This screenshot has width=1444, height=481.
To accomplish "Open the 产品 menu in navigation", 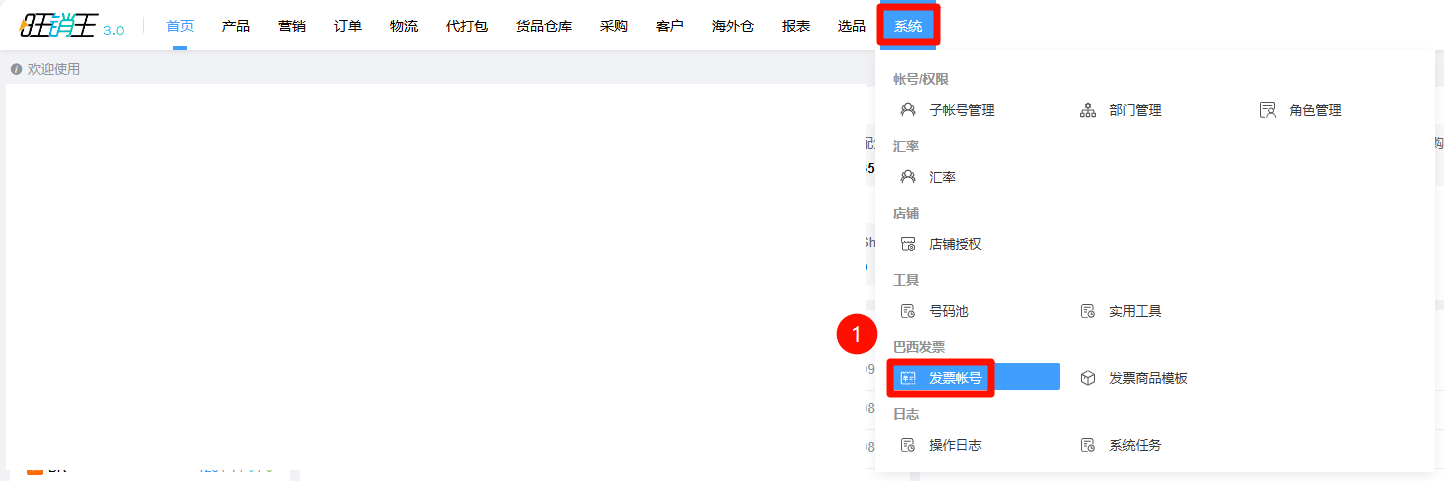I will tap(236, 26).
